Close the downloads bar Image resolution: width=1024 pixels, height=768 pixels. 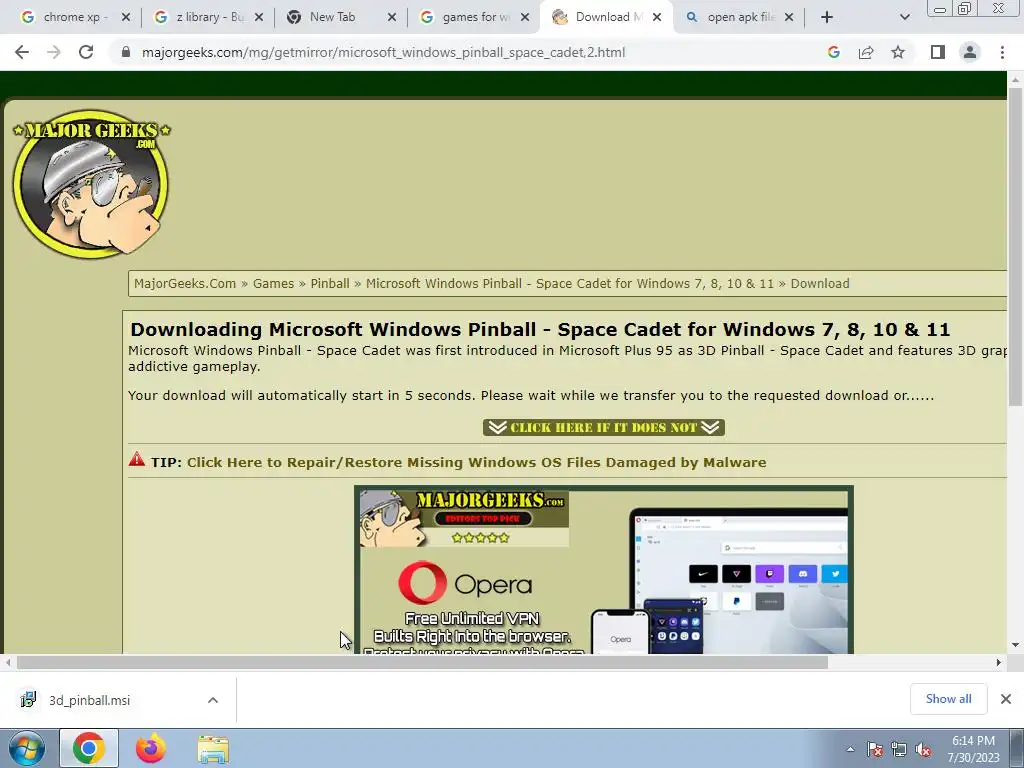point(1006,699)
